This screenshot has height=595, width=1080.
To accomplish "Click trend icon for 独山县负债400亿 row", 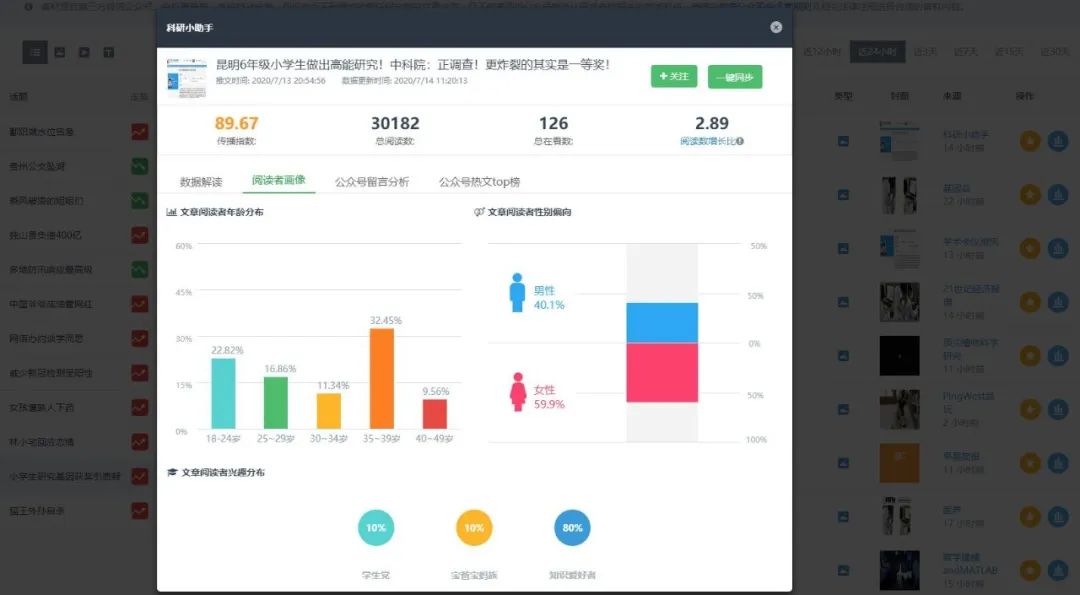I will point(140,235).
